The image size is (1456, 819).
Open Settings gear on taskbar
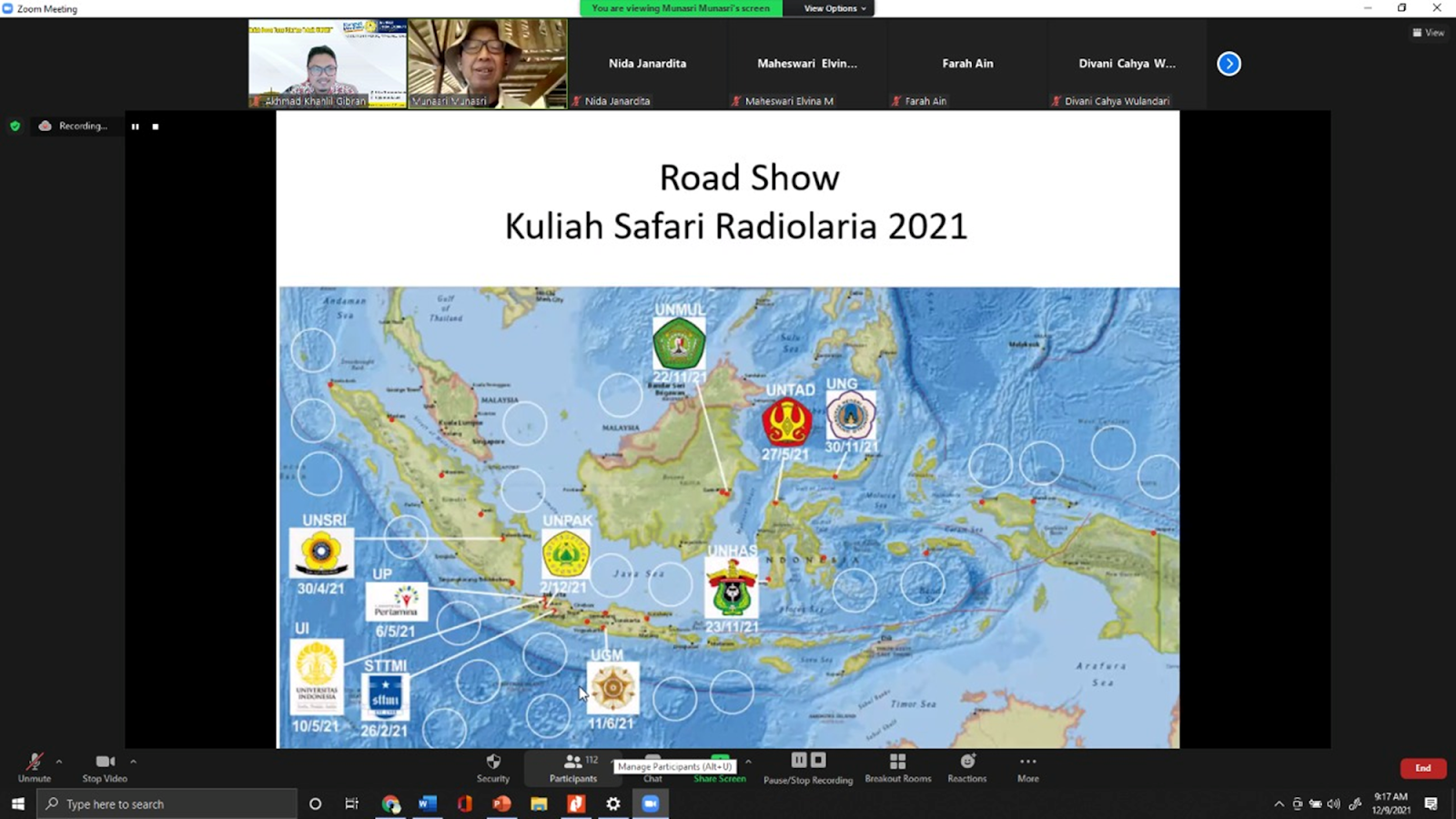613,804
